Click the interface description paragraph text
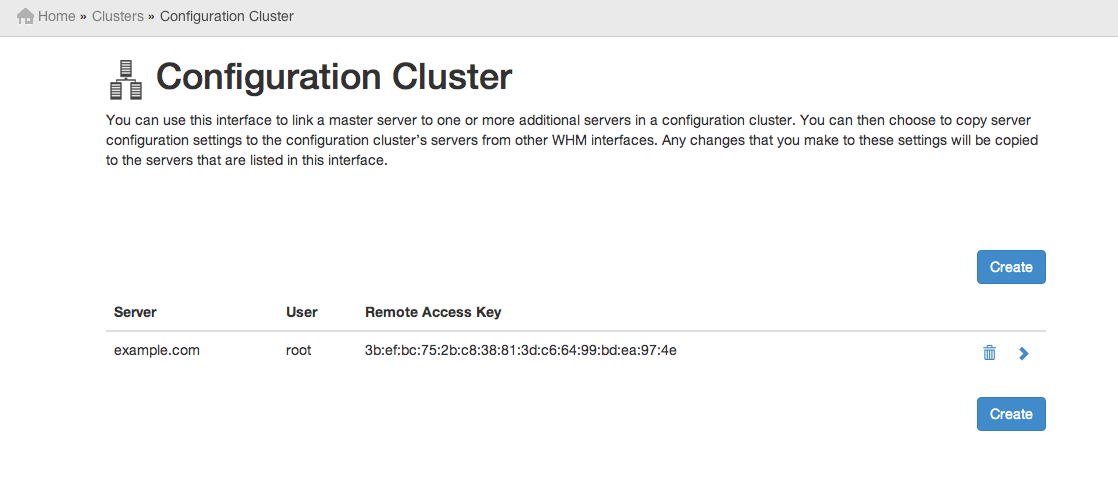1118x487 pixels. click(x=572, y=140)
